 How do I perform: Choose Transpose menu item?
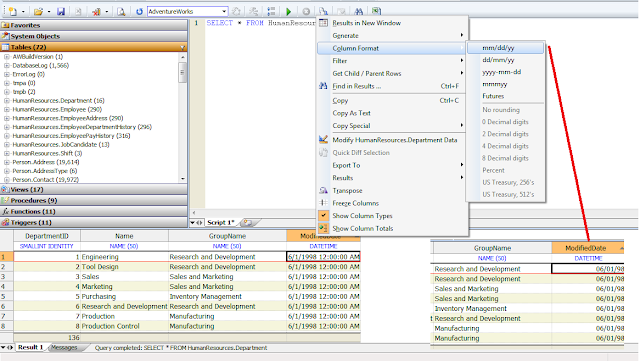pos(392,191)
